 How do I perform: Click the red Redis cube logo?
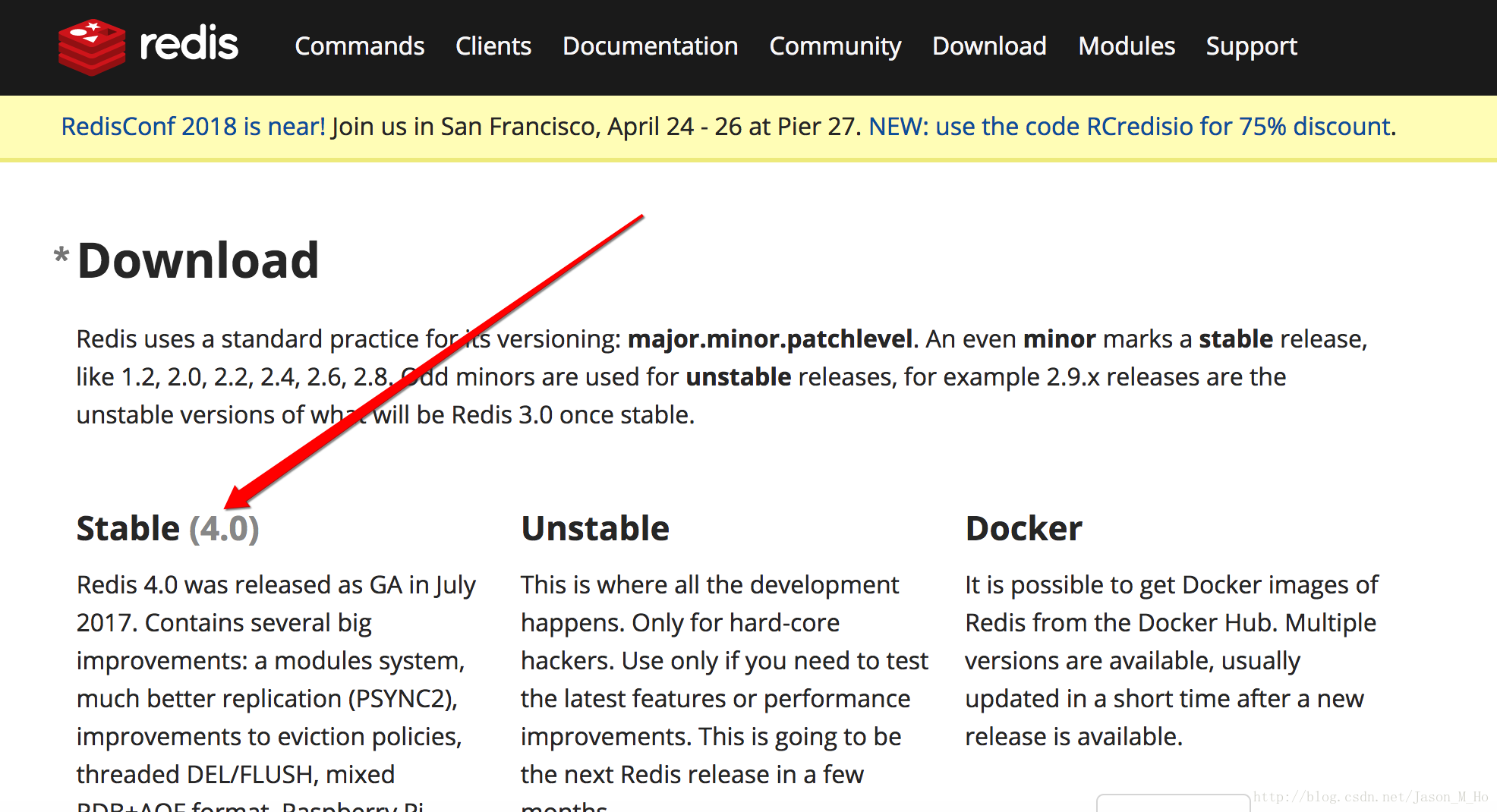(91, 47)
